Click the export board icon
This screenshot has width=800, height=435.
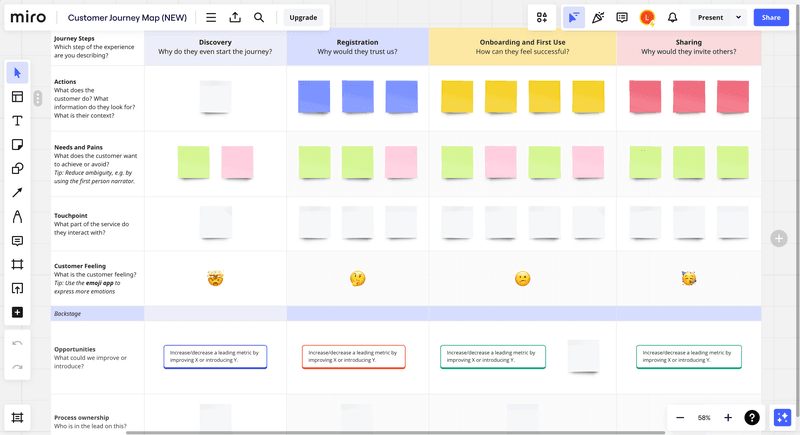click(x=235, y=17)
